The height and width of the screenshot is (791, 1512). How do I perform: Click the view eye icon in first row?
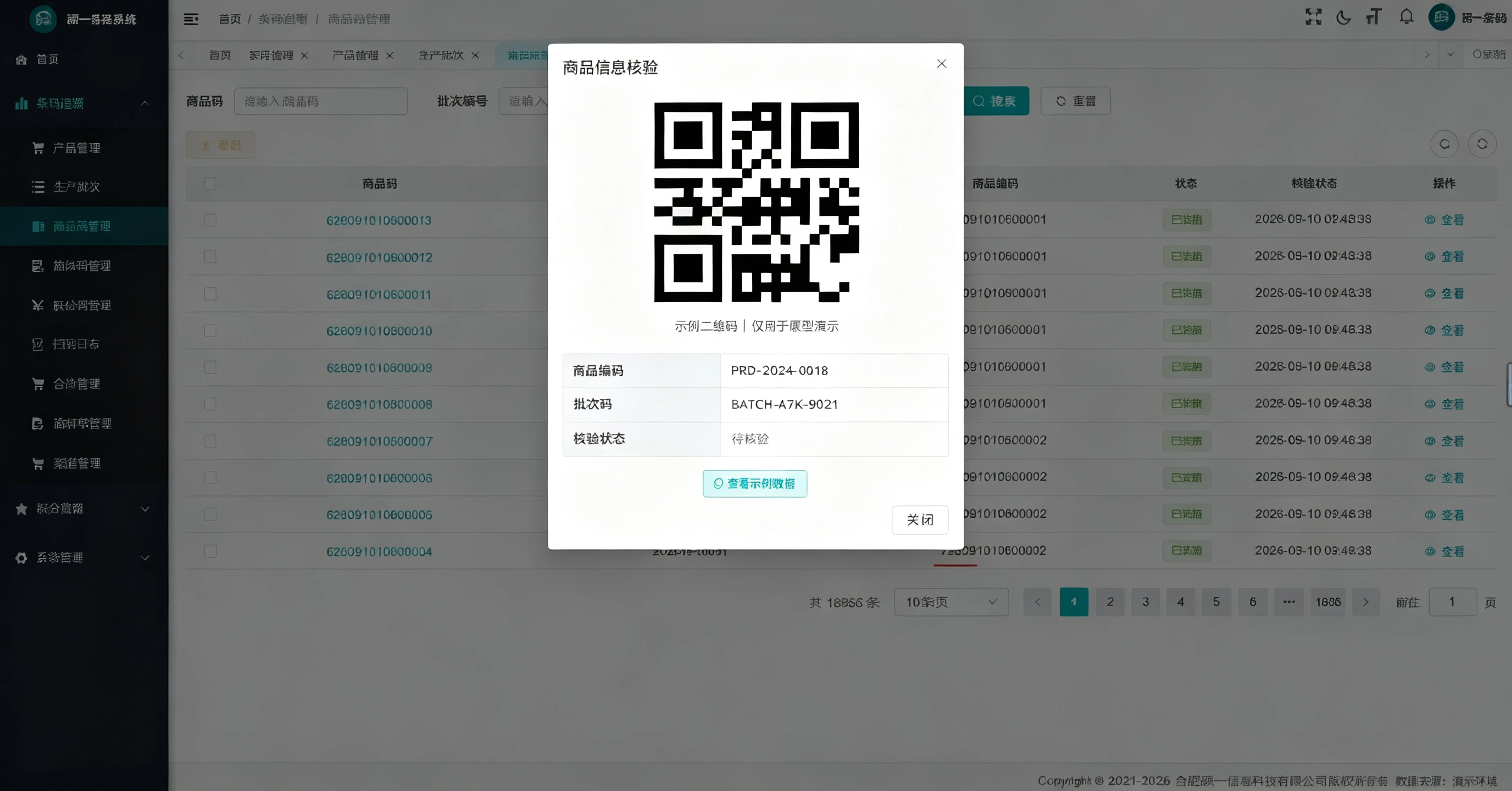pyautogui.click(x=1430, y=220)
